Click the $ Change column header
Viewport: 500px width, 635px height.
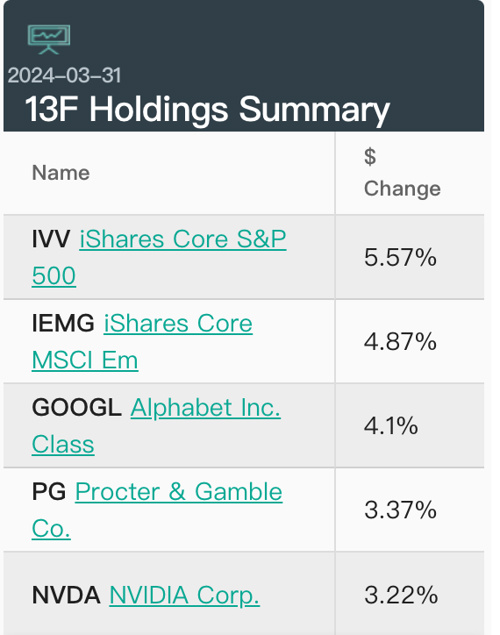402,173
